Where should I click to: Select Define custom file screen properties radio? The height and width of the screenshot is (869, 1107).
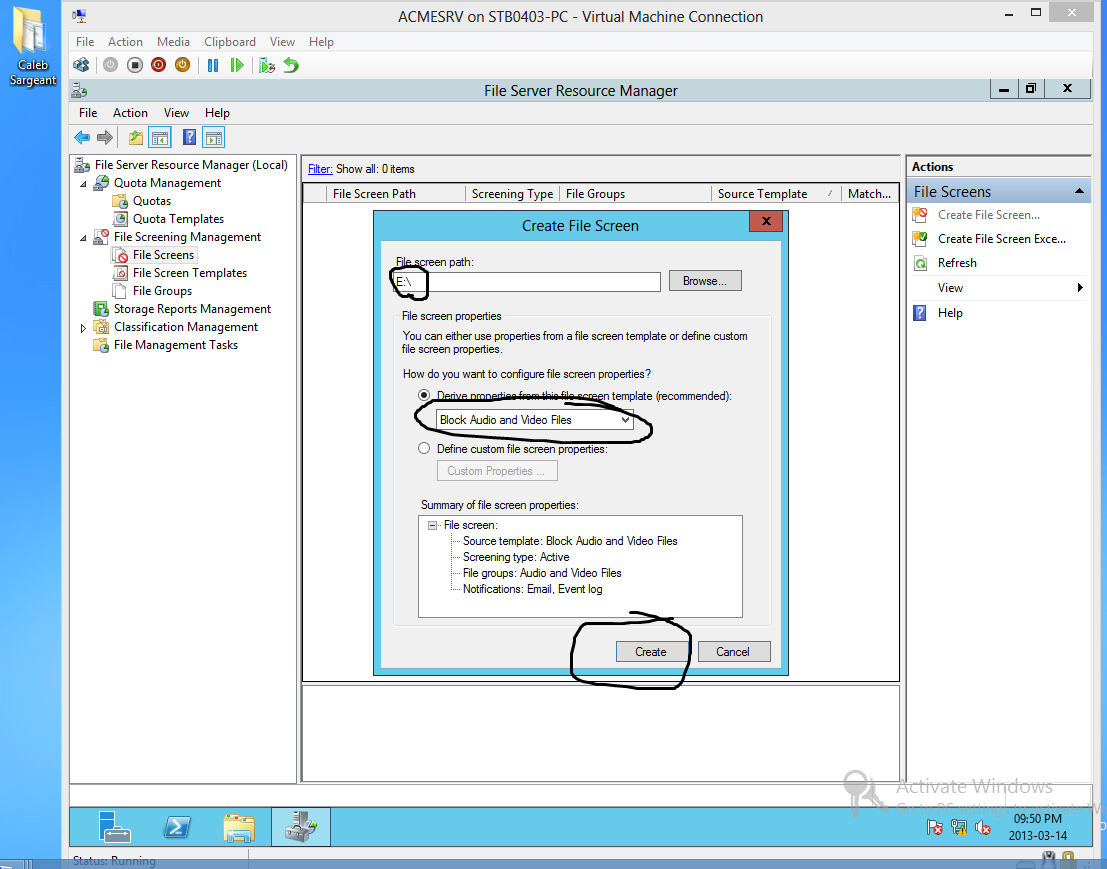[424, 448]
